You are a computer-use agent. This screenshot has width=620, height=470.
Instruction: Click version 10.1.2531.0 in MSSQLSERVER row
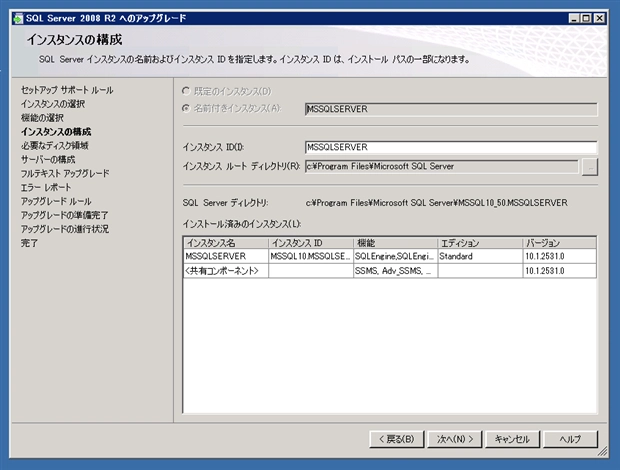pos(560,256)
